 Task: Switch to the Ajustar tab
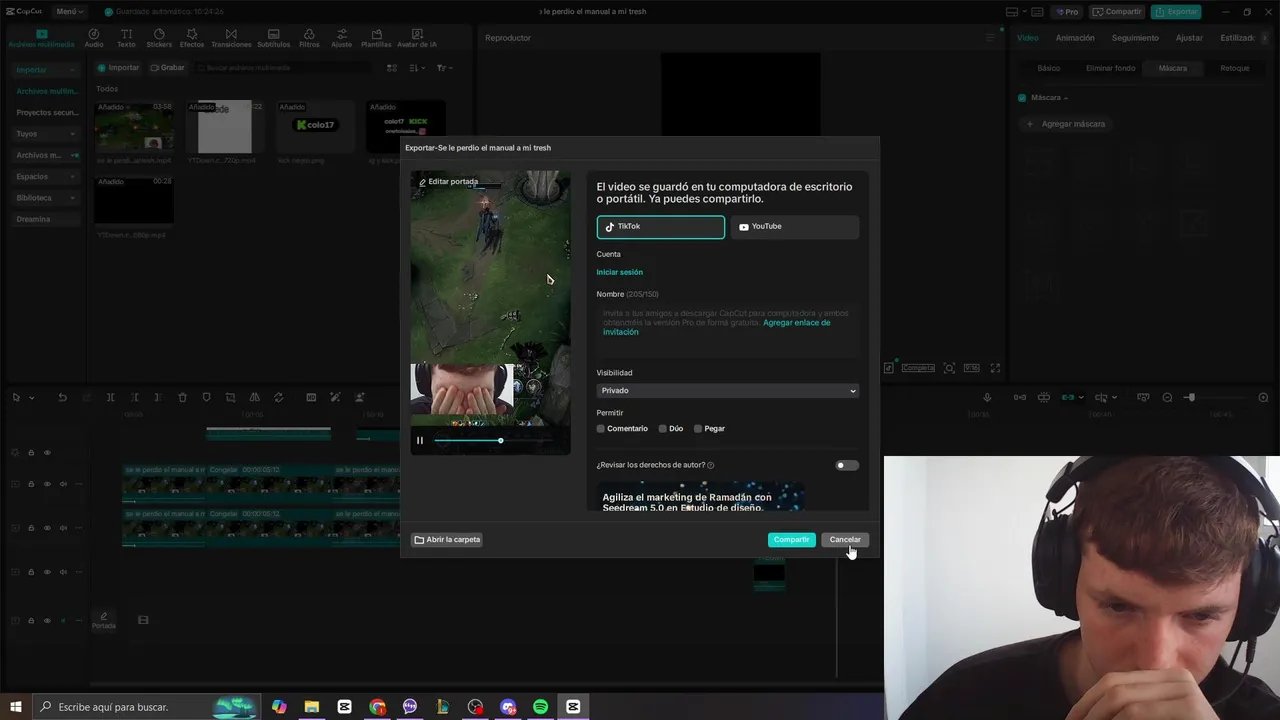coord(1189,38)
